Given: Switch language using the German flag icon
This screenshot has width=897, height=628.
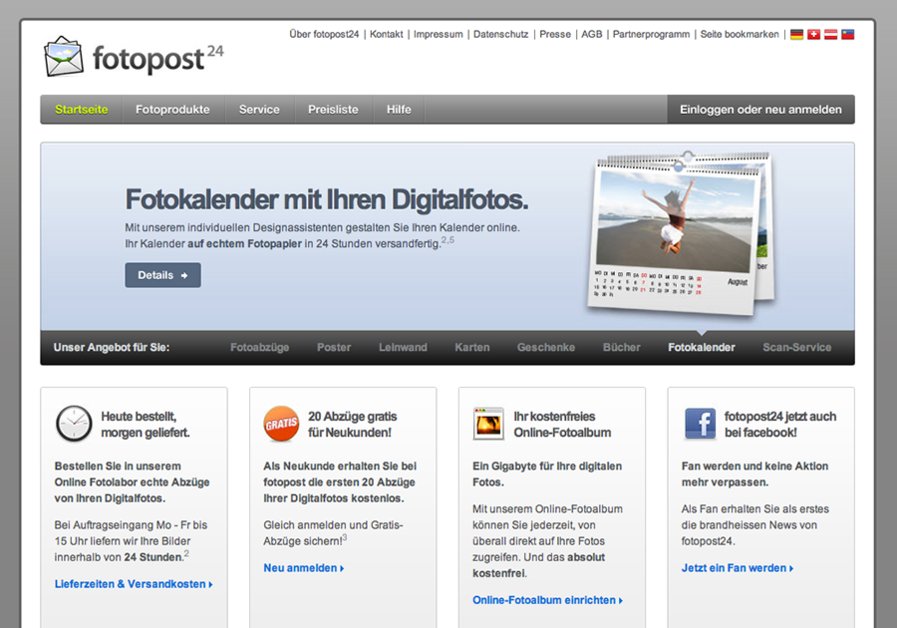Looking at the screenshot, I should pos(796,34).
